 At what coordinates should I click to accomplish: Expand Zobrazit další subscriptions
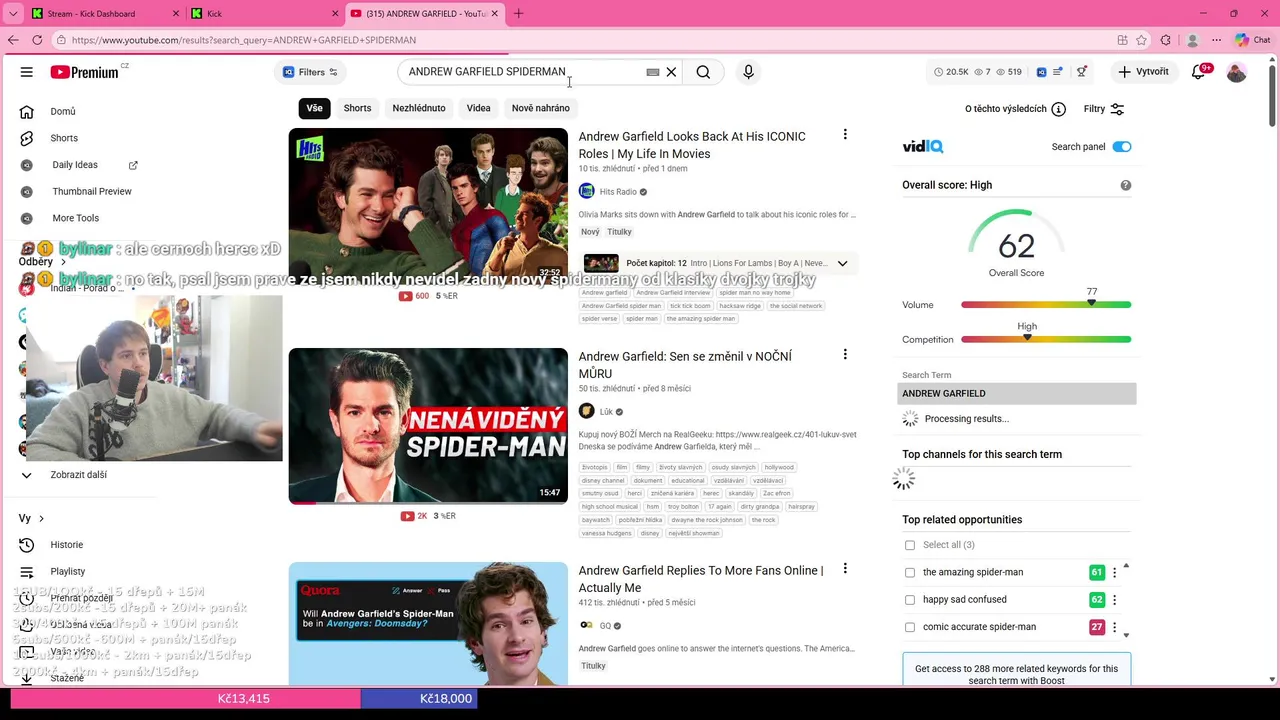[x=78, y=475]
